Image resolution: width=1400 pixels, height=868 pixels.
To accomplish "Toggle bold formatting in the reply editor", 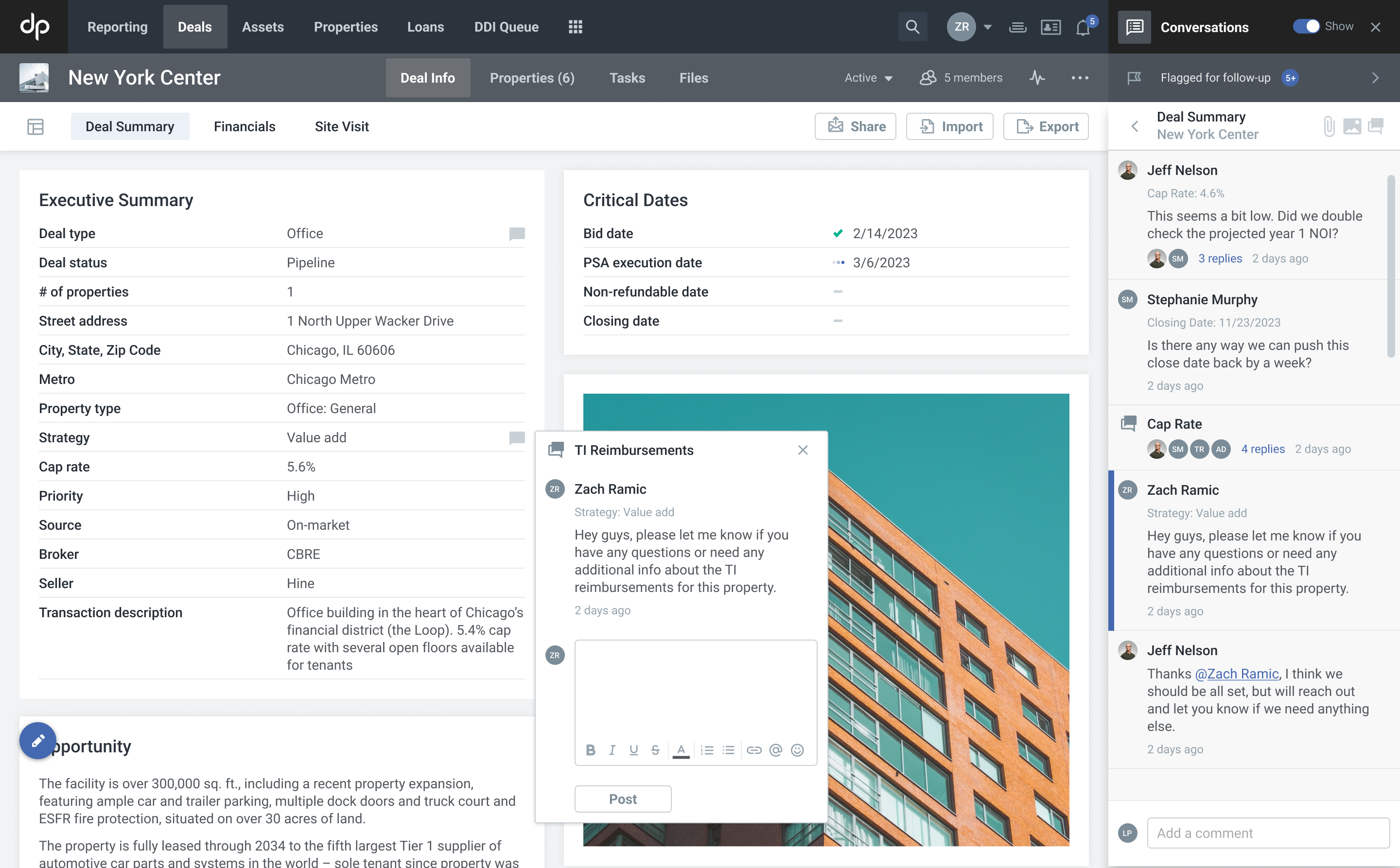I will [590, 750].
